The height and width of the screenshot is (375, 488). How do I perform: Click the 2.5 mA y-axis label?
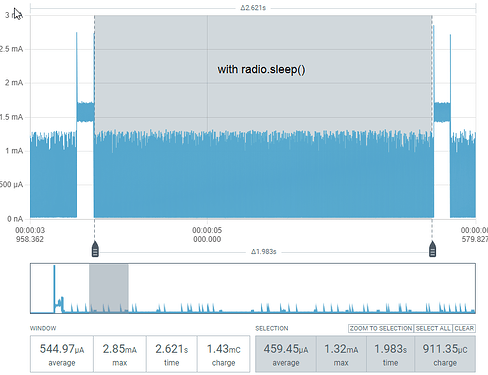(12, 49)
